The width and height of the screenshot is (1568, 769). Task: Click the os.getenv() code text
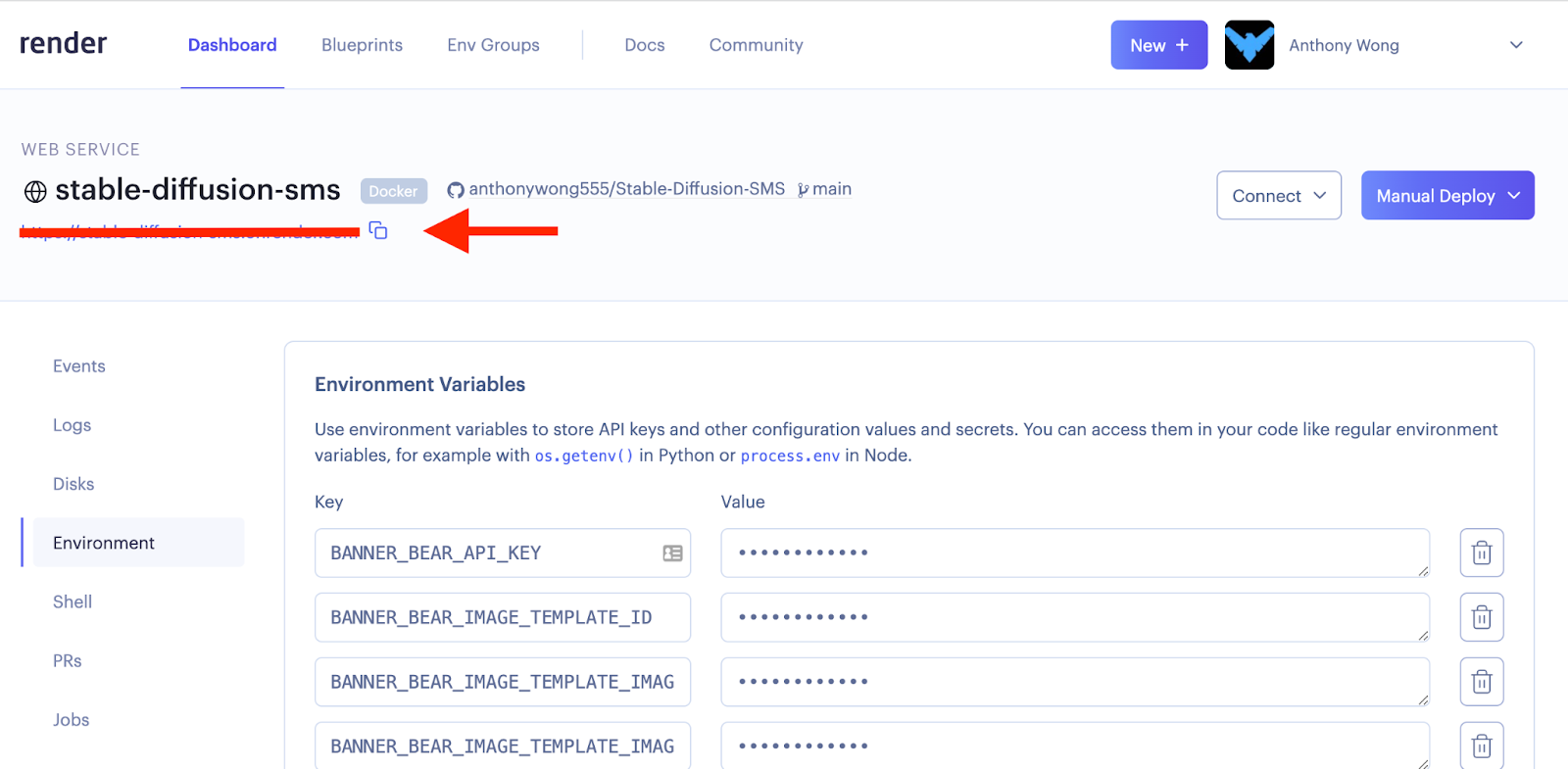pyautogui.click(x=584, y=456)
